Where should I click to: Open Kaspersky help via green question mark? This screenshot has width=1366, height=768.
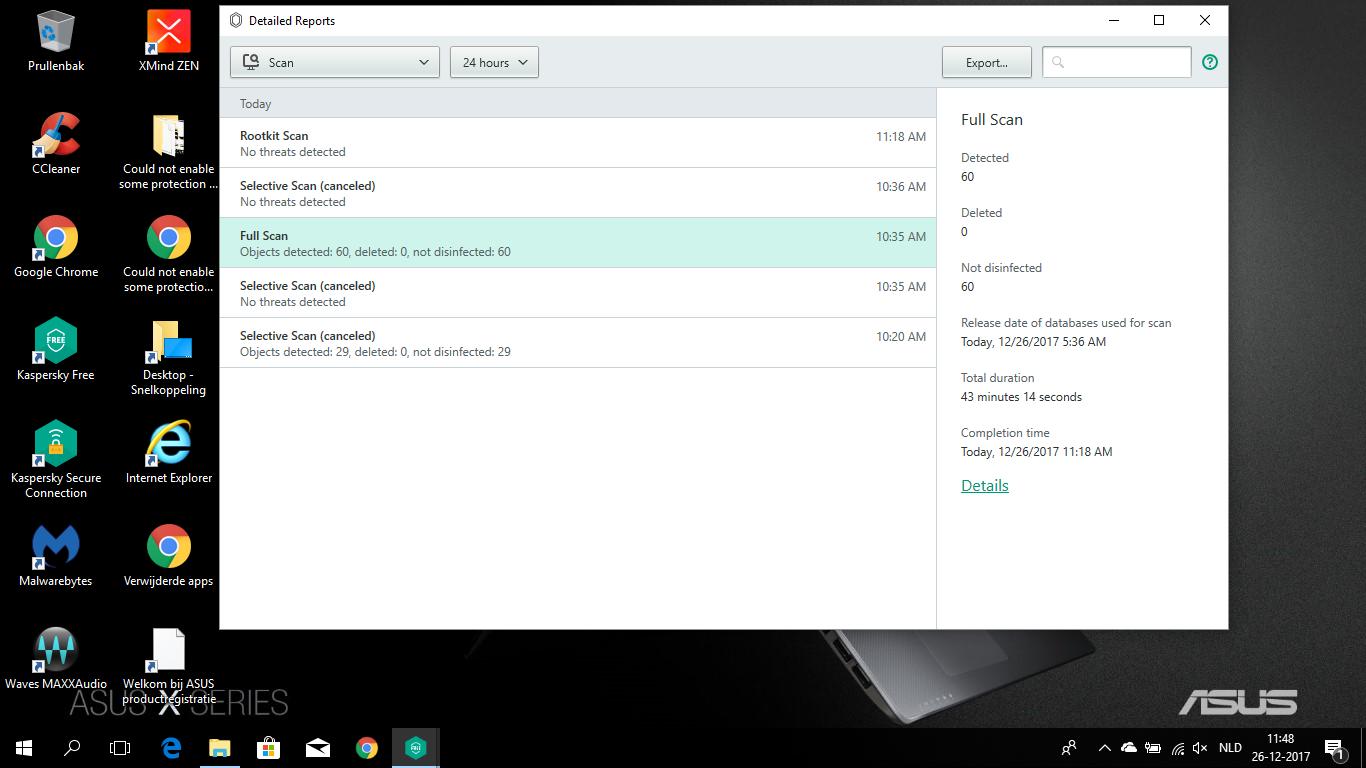coord(1210,62)
